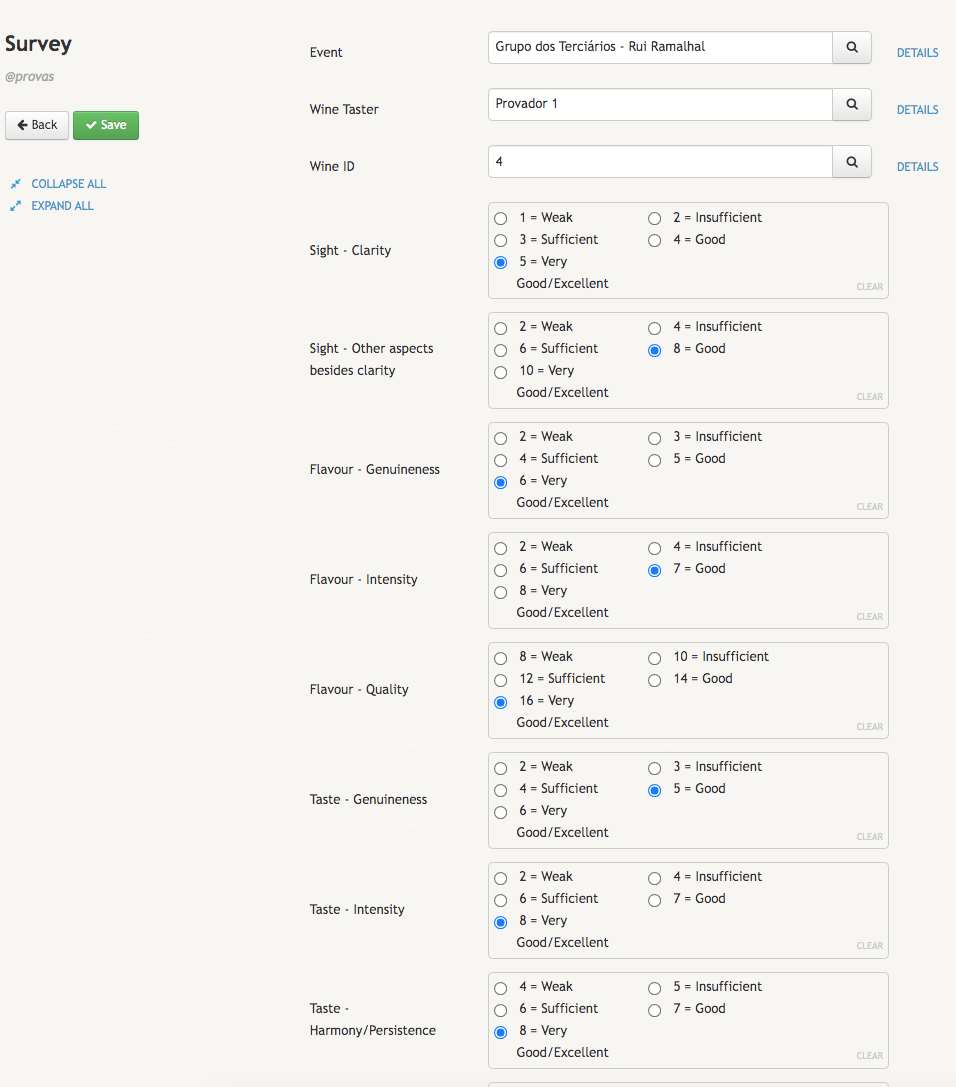
Task: Click the Wine Taster input field
Action: tap(660, 104)
